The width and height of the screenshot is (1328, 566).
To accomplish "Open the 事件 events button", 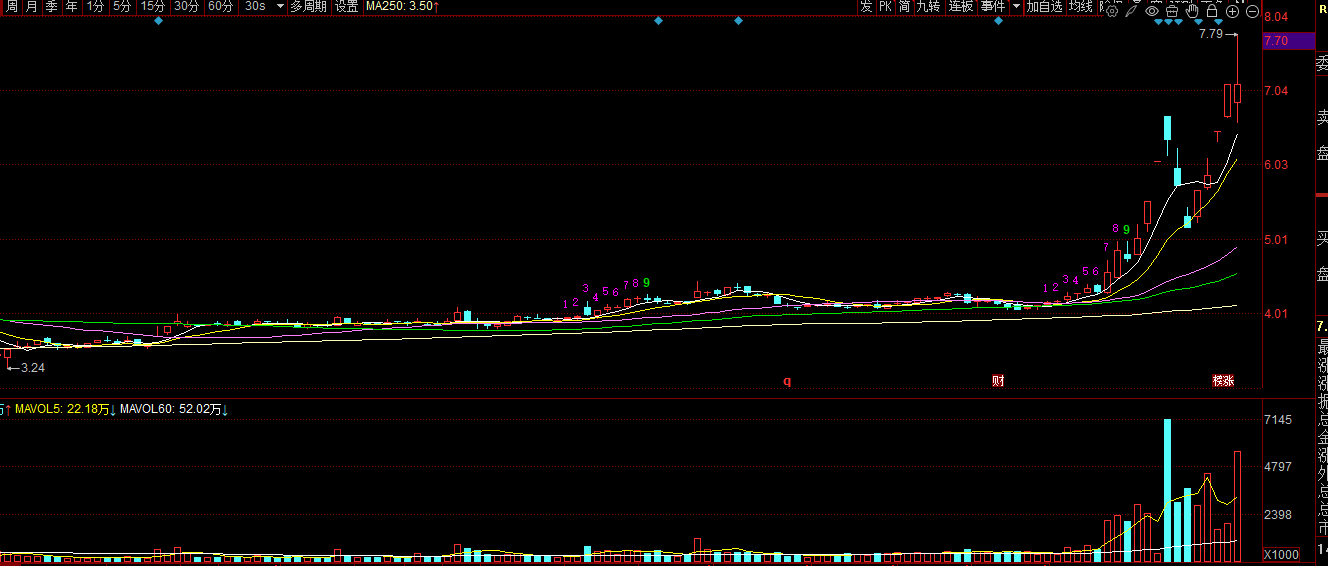I will [x=993, y=6].
